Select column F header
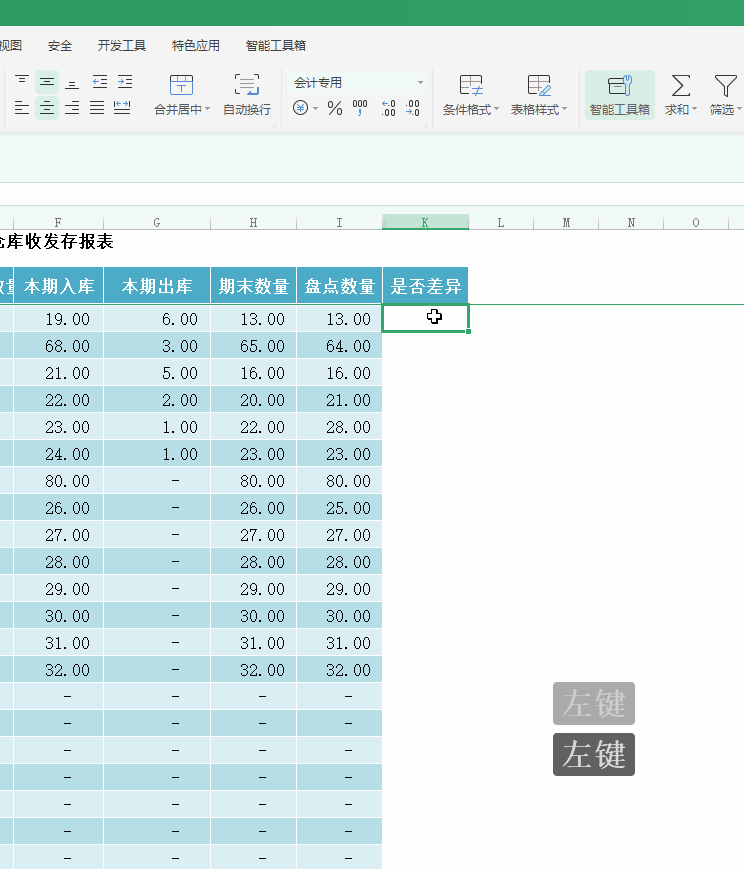744x869 pixels. [x=58, y=222]
